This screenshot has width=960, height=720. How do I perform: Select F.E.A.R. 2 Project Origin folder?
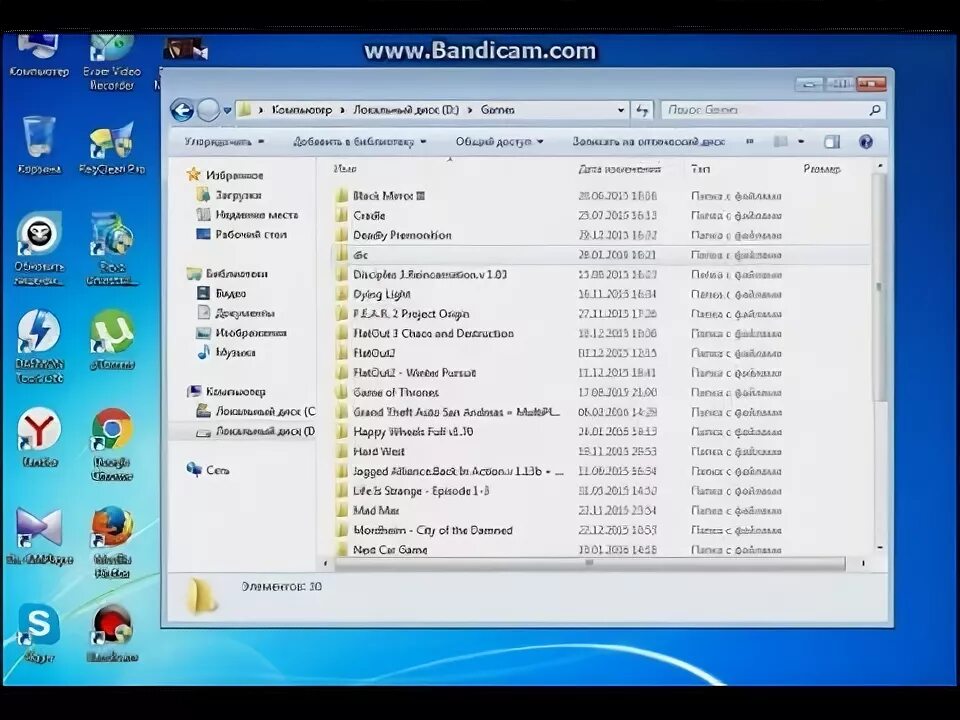(x=411, y=314)
